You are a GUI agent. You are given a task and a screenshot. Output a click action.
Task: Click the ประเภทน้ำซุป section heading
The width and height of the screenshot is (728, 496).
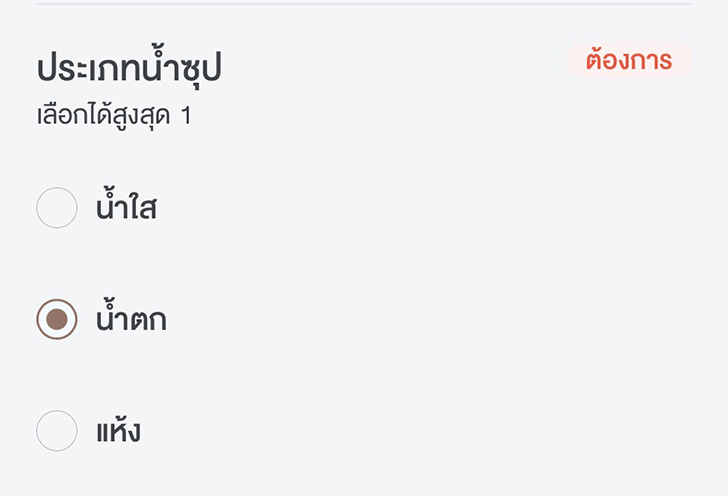tap(129, 68)
